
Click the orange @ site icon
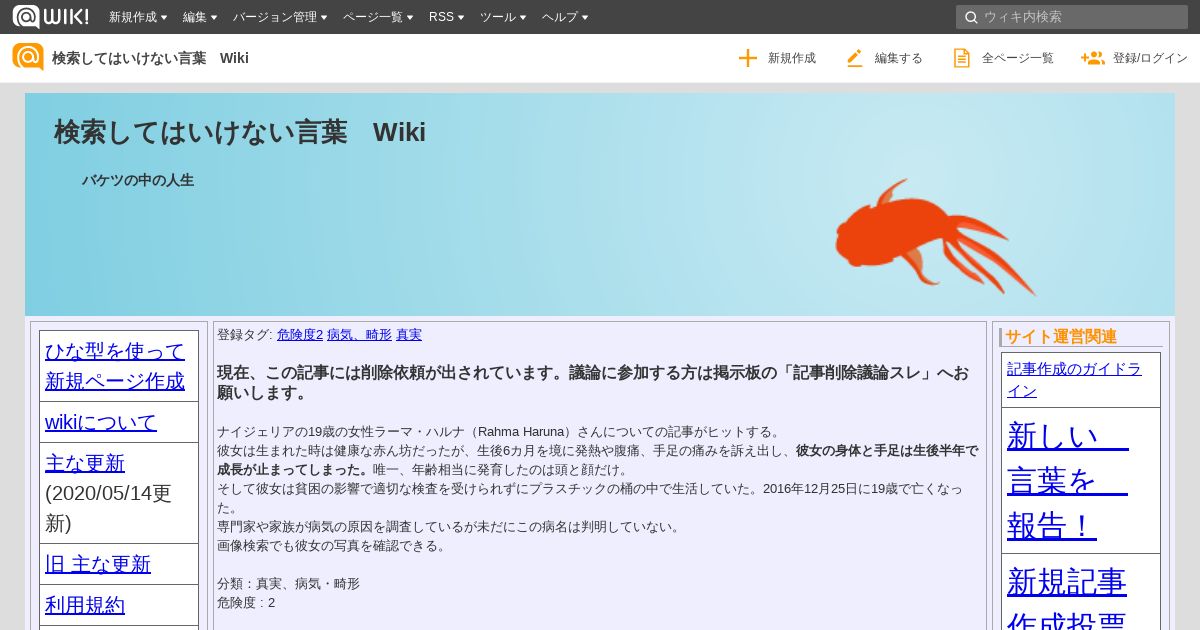[x=28, y=57]
